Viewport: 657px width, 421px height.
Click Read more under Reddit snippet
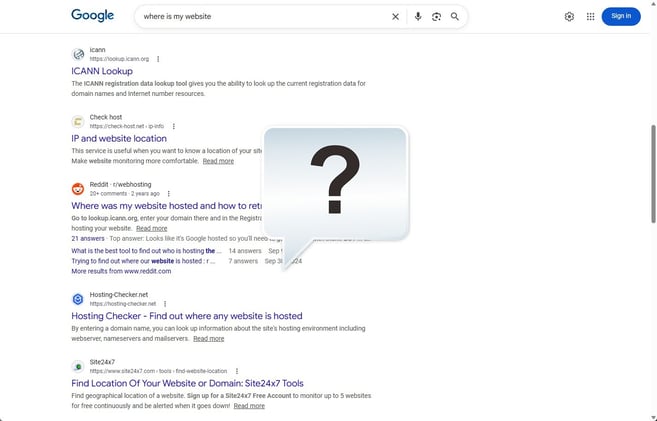(x=152, y=228)
